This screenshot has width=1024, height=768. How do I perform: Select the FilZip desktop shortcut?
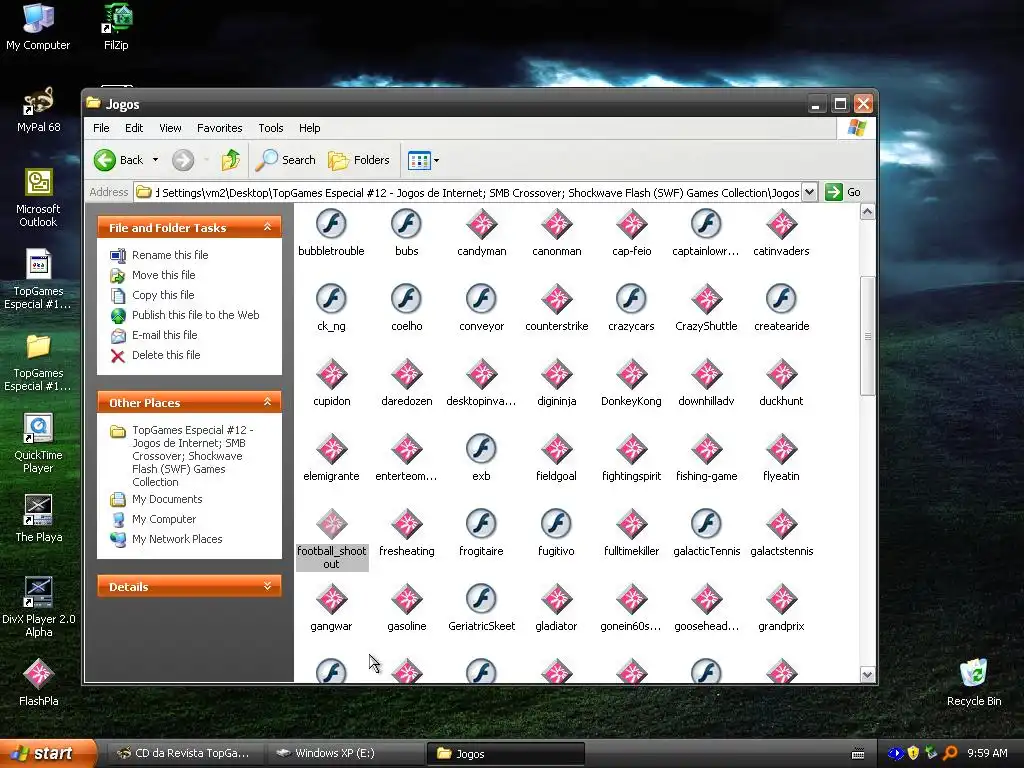click(116, 27)
